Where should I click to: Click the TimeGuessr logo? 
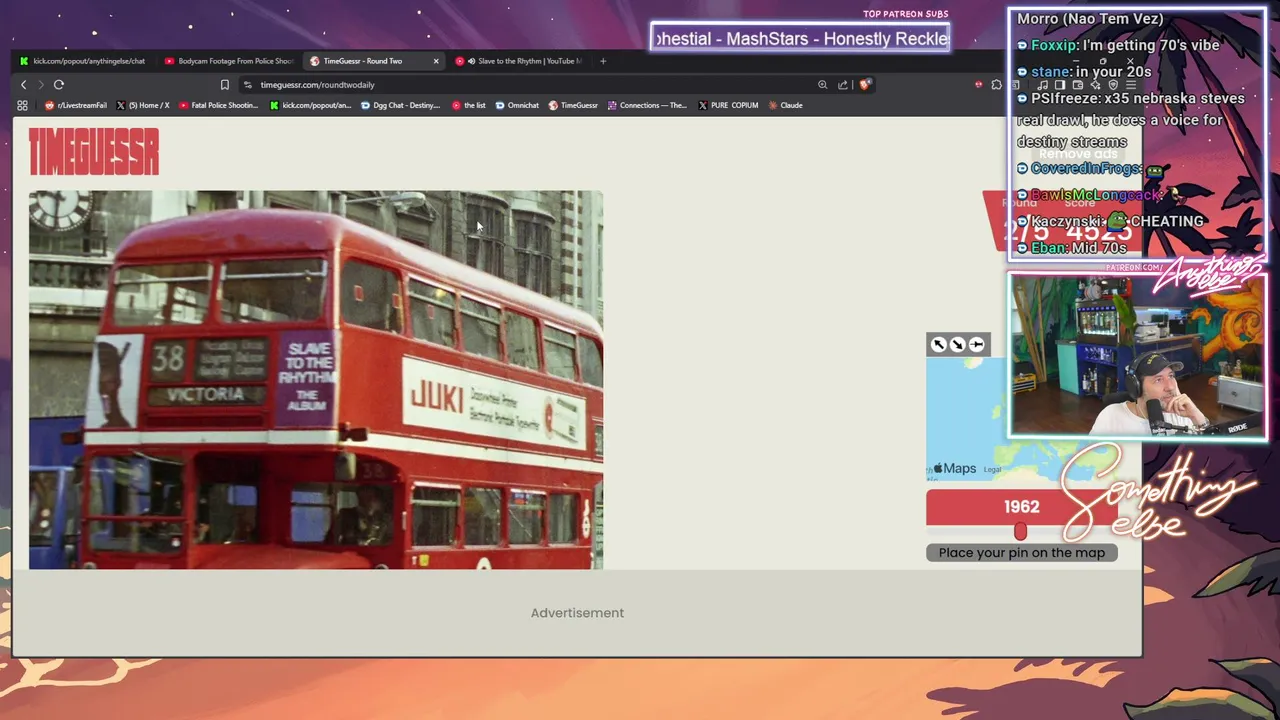coord(94,152)
